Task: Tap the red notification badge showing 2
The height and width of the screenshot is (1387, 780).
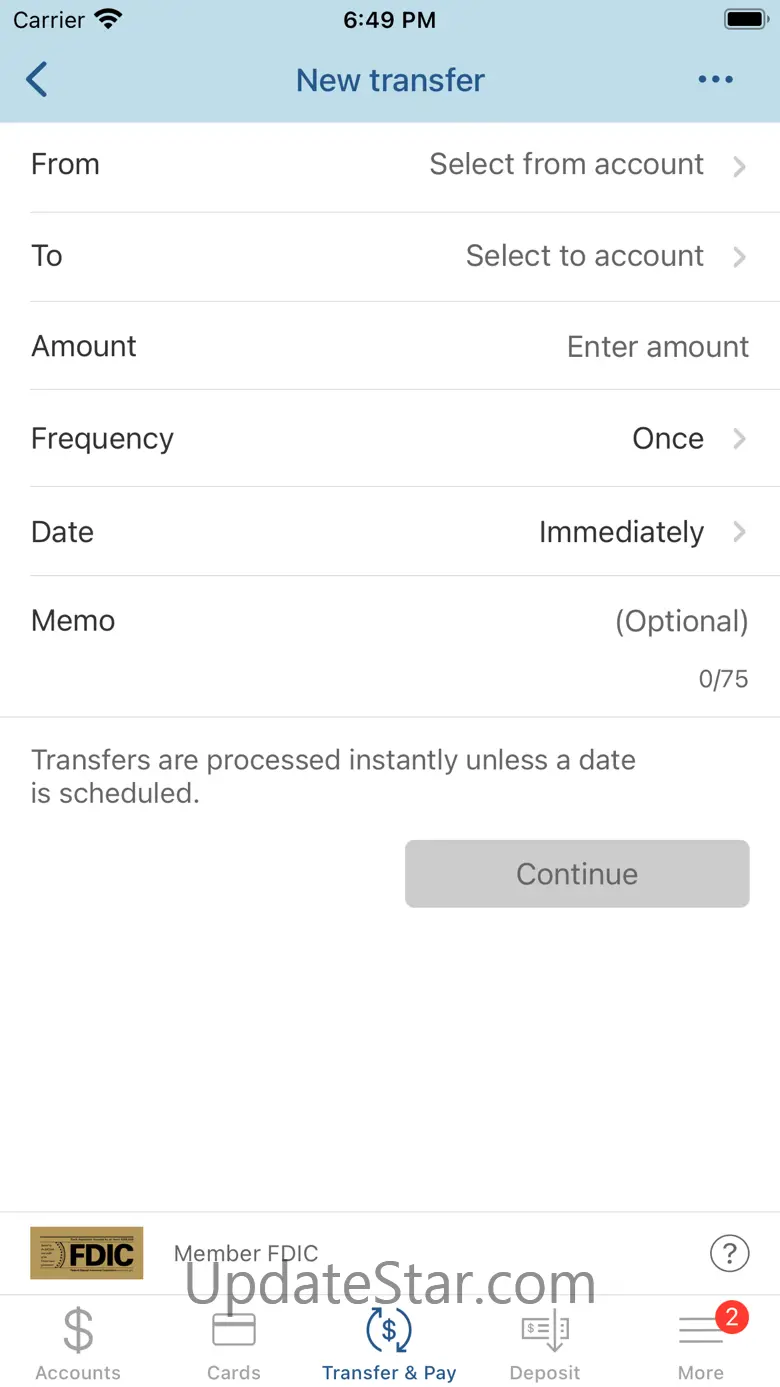Action: pyautogui.click(x=732, y=1317)
